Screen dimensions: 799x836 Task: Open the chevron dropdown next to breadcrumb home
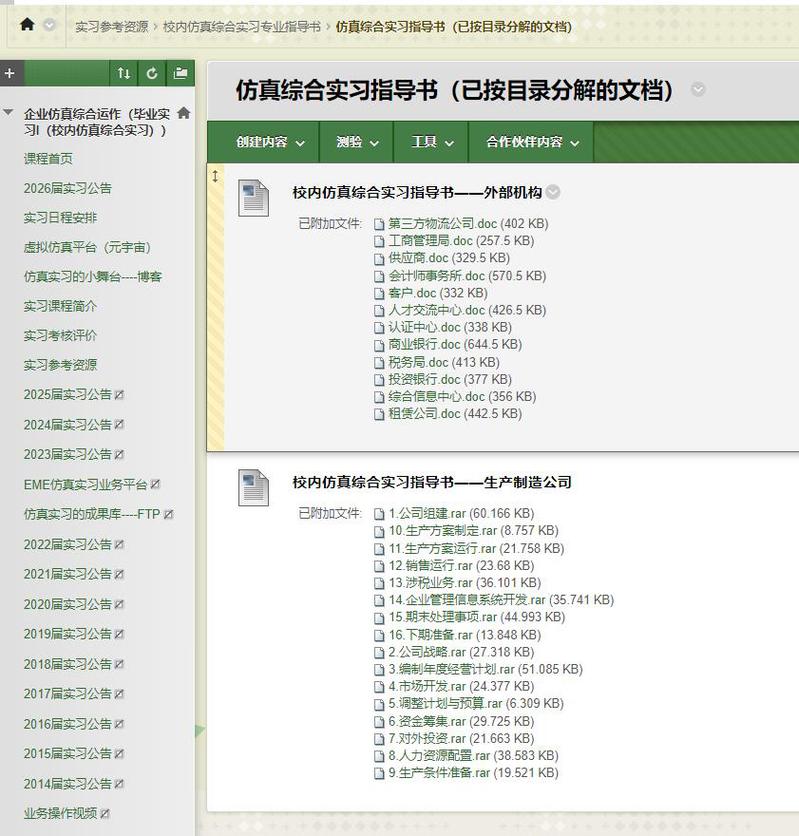click(x=50, y=25)
